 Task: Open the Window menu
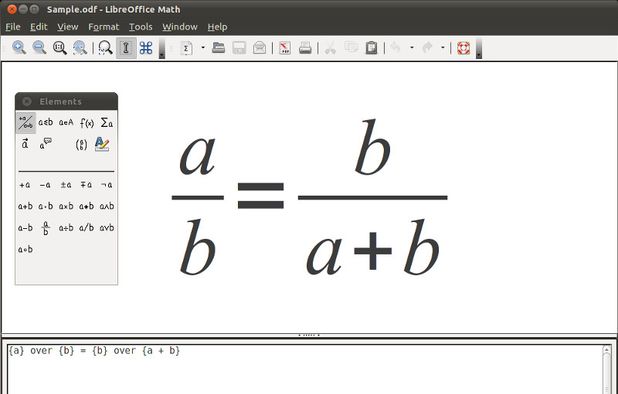point(180,27)
